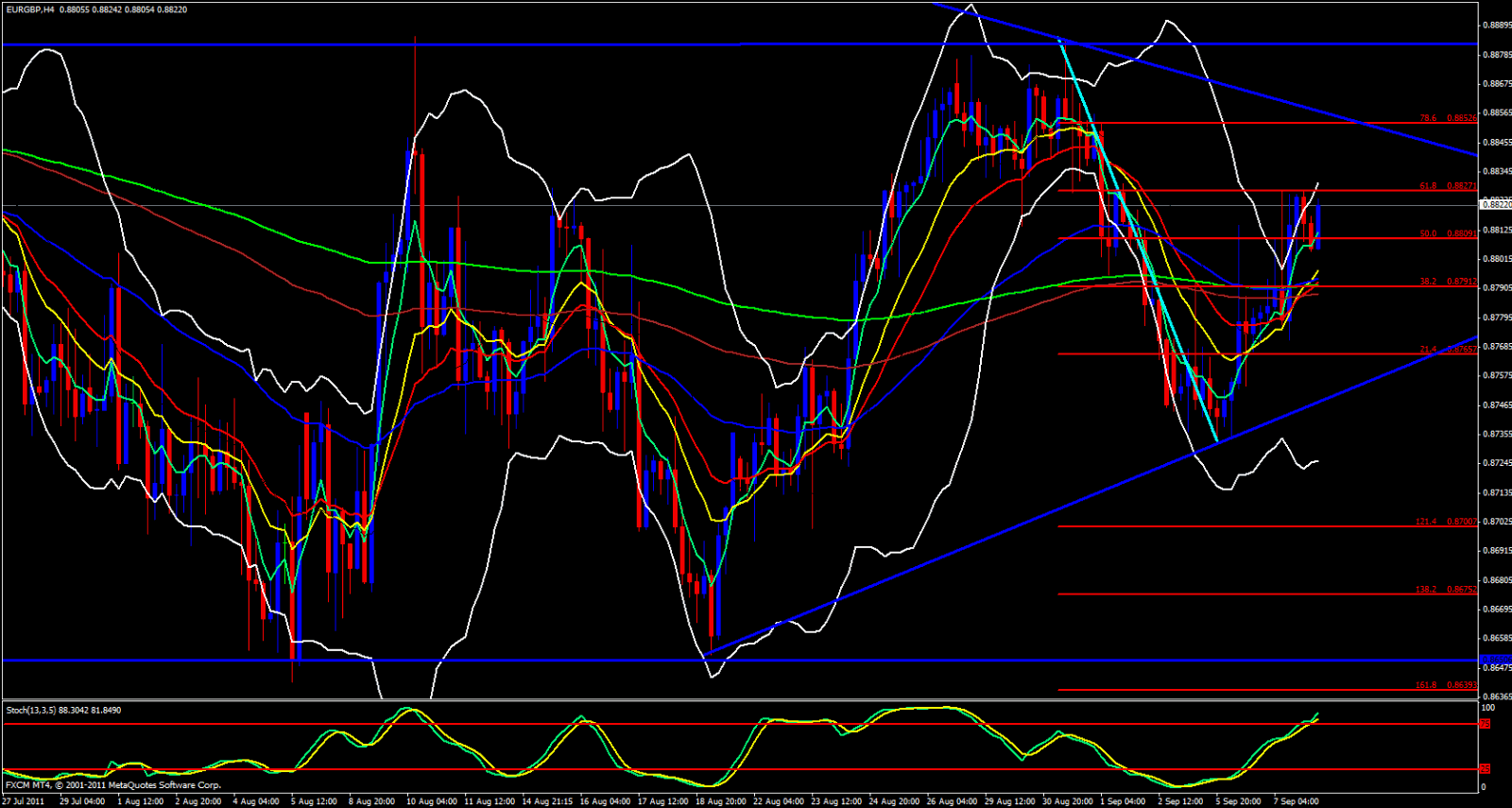Click the 0.88455 price axis label
This screenshot has width=1512, height=808.
1496,143
